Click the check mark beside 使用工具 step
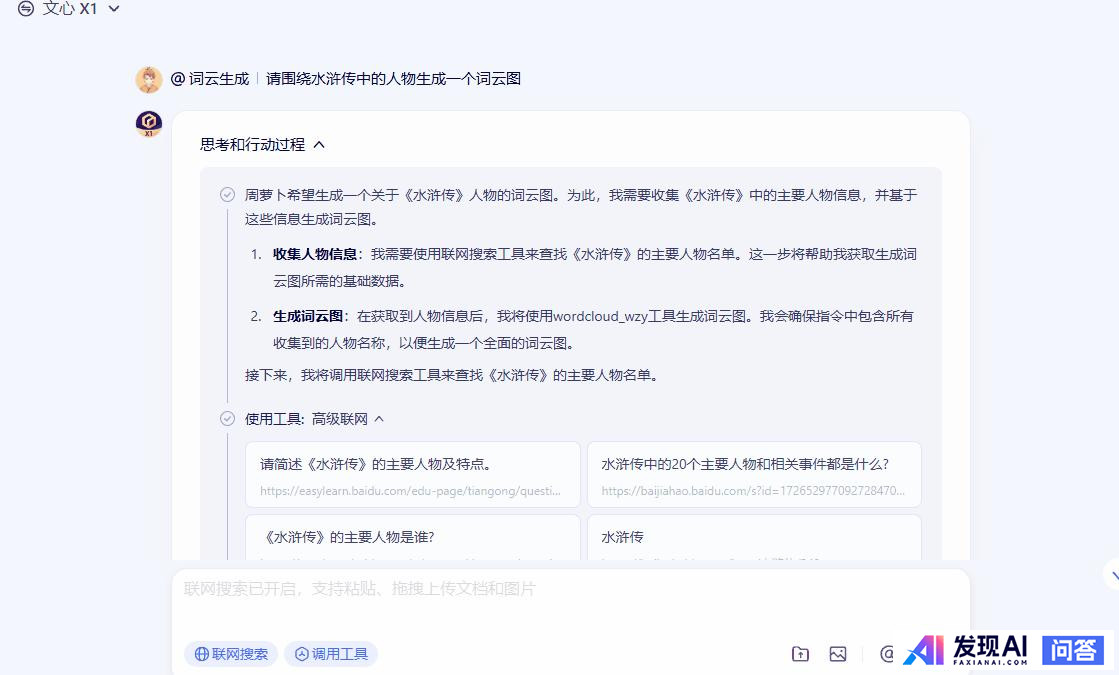The width and height of the screenshot is (1119, 675). point(228,419)
